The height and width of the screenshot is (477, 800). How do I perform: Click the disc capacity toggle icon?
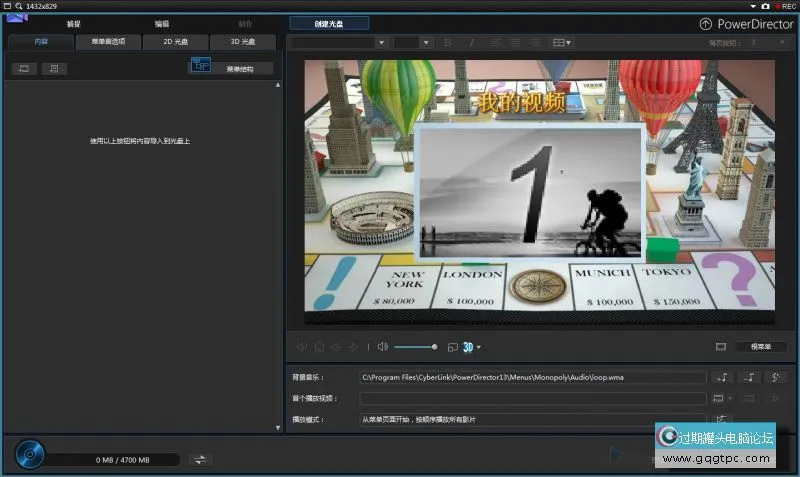pos(201,459)
